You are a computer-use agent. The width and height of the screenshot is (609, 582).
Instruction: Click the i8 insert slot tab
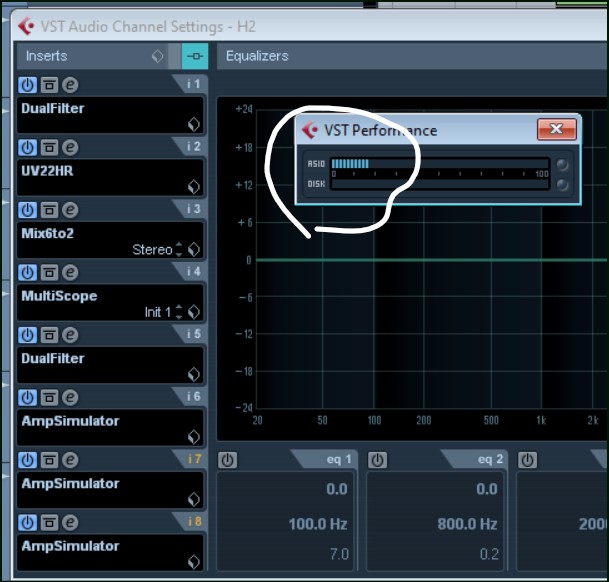coord(191,522)
